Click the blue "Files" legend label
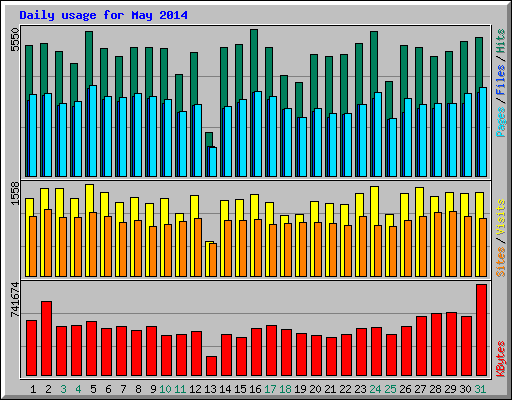This screenshot has width=512, height=400. 500,79
